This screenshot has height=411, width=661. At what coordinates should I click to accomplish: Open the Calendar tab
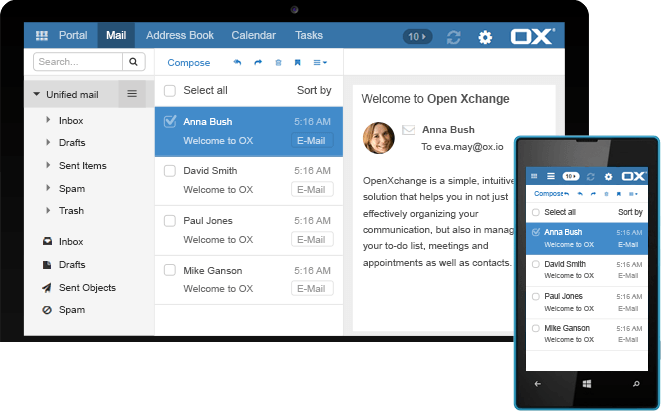tap(253, 36)
